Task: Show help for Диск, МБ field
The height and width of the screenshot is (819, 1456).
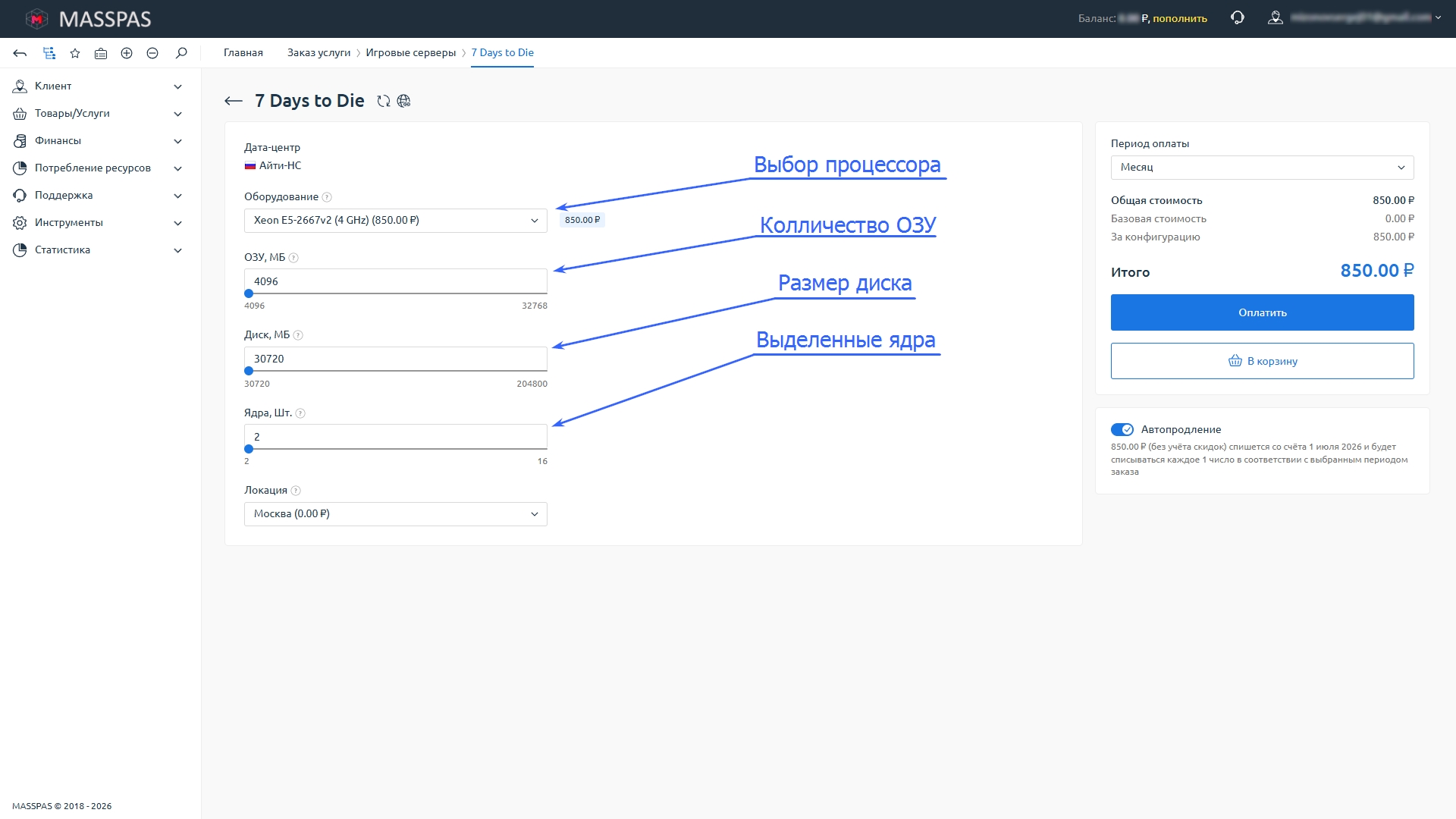Action: 298,335
